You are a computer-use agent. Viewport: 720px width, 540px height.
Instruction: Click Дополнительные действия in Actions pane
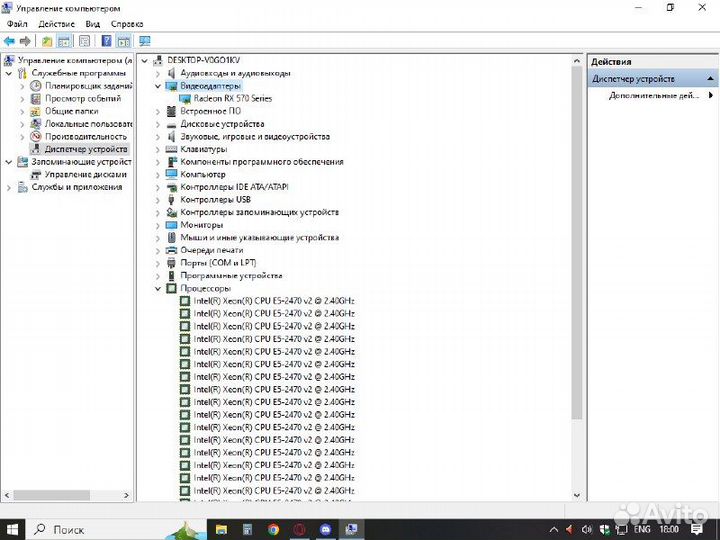[654, 96]
